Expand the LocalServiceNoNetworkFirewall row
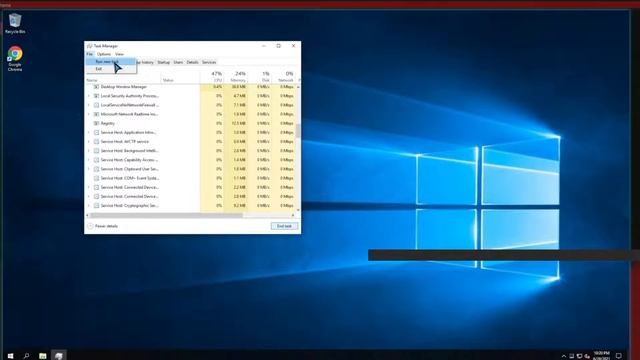 coord(89,105)
